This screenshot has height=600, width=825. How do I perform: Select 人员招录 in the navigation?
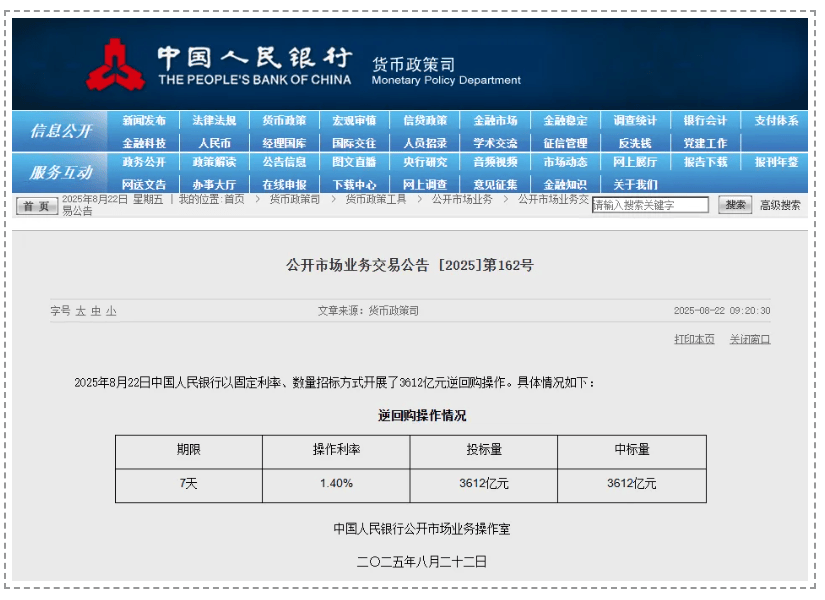[x=425, y=143]
